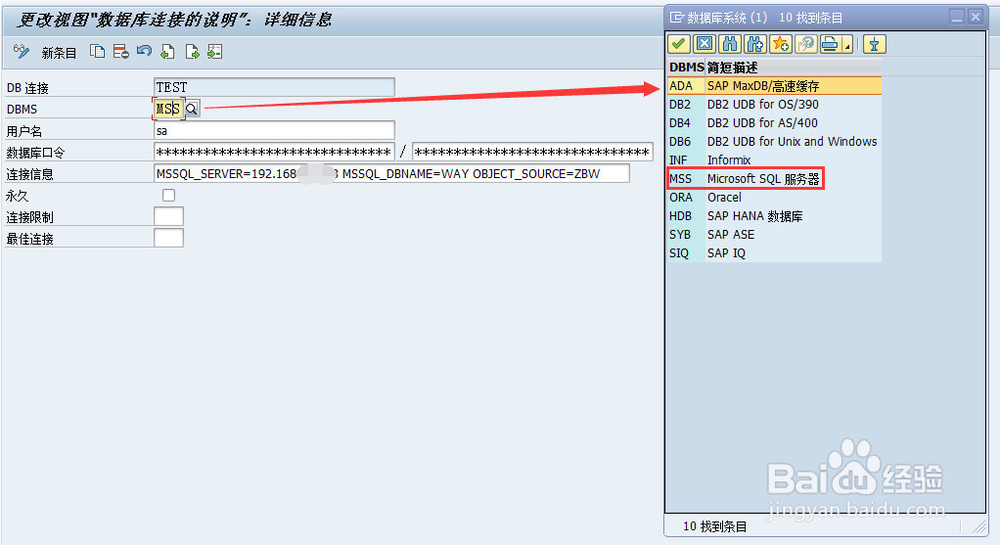Click the other-entry position icon
The width and height of the screenshot is (1000, 545).
point(215,52)
